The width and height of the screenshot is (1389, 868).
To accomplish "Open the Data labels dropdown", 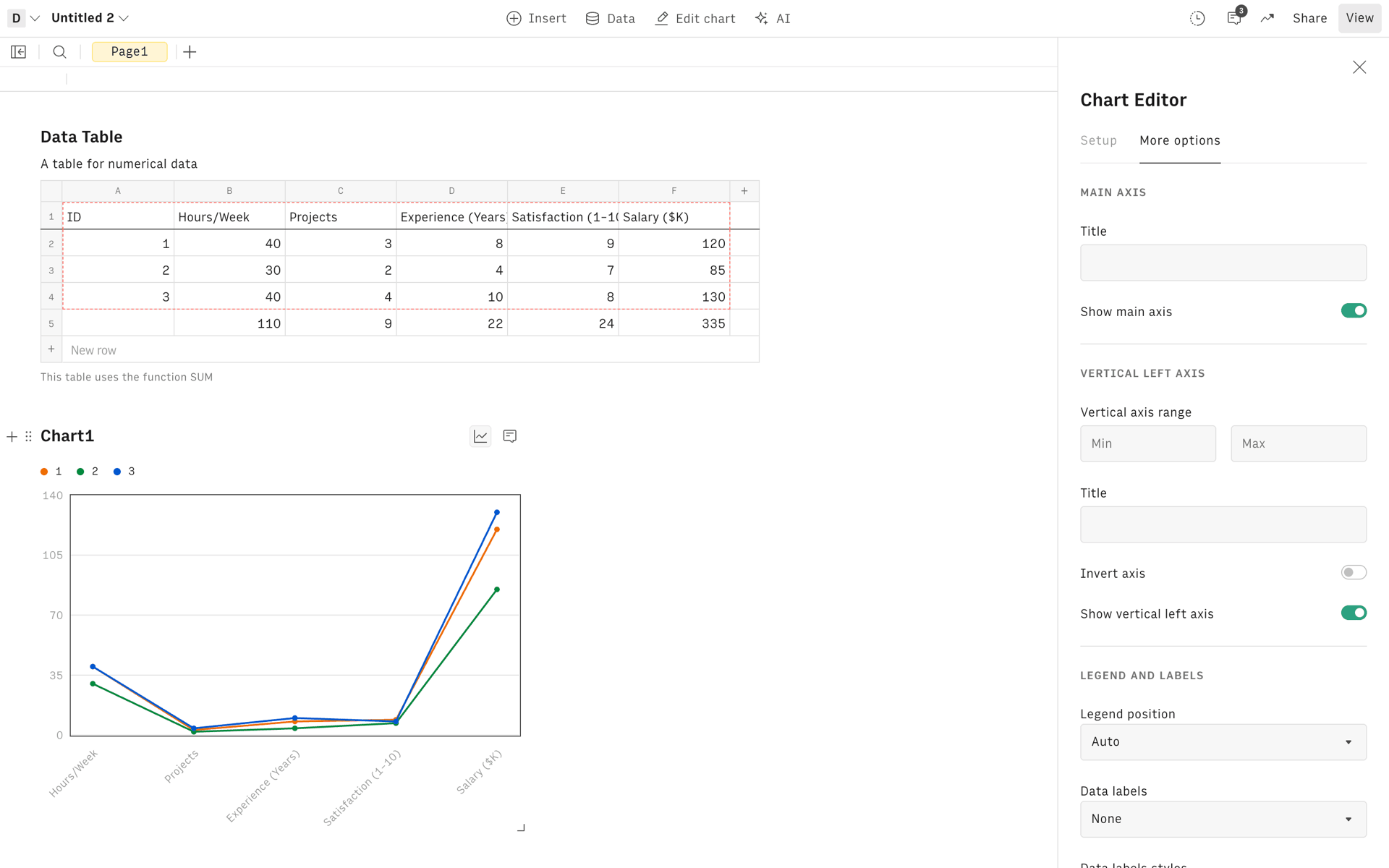I will click(x=1223, y=820).
